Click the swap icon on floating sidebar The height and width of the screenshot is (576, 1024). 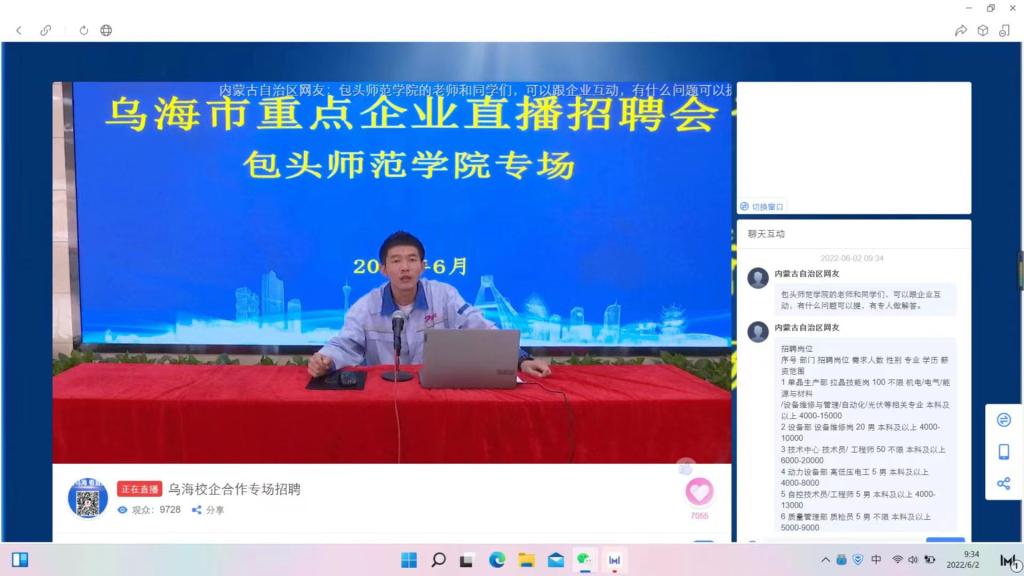pos(1004,420)
